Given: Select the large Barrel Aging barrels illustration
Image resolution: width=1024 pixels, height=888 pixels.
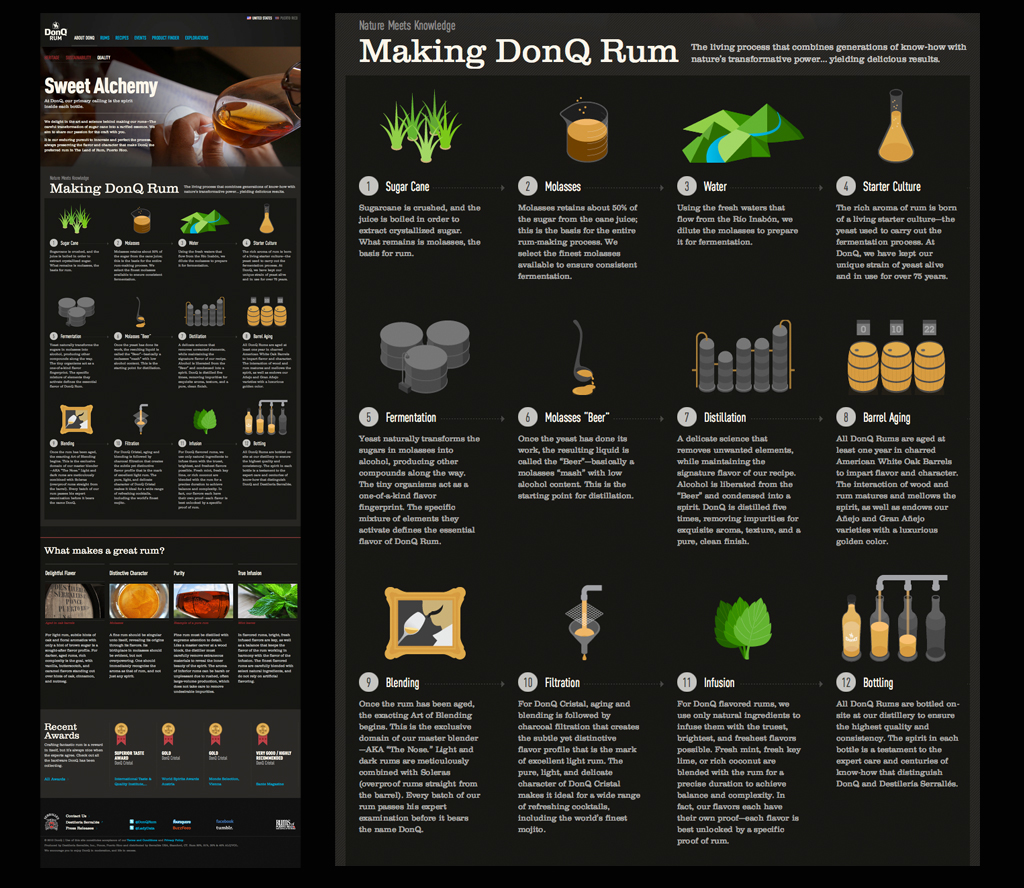Looking at the screenshot, I should tap(896, 357).
